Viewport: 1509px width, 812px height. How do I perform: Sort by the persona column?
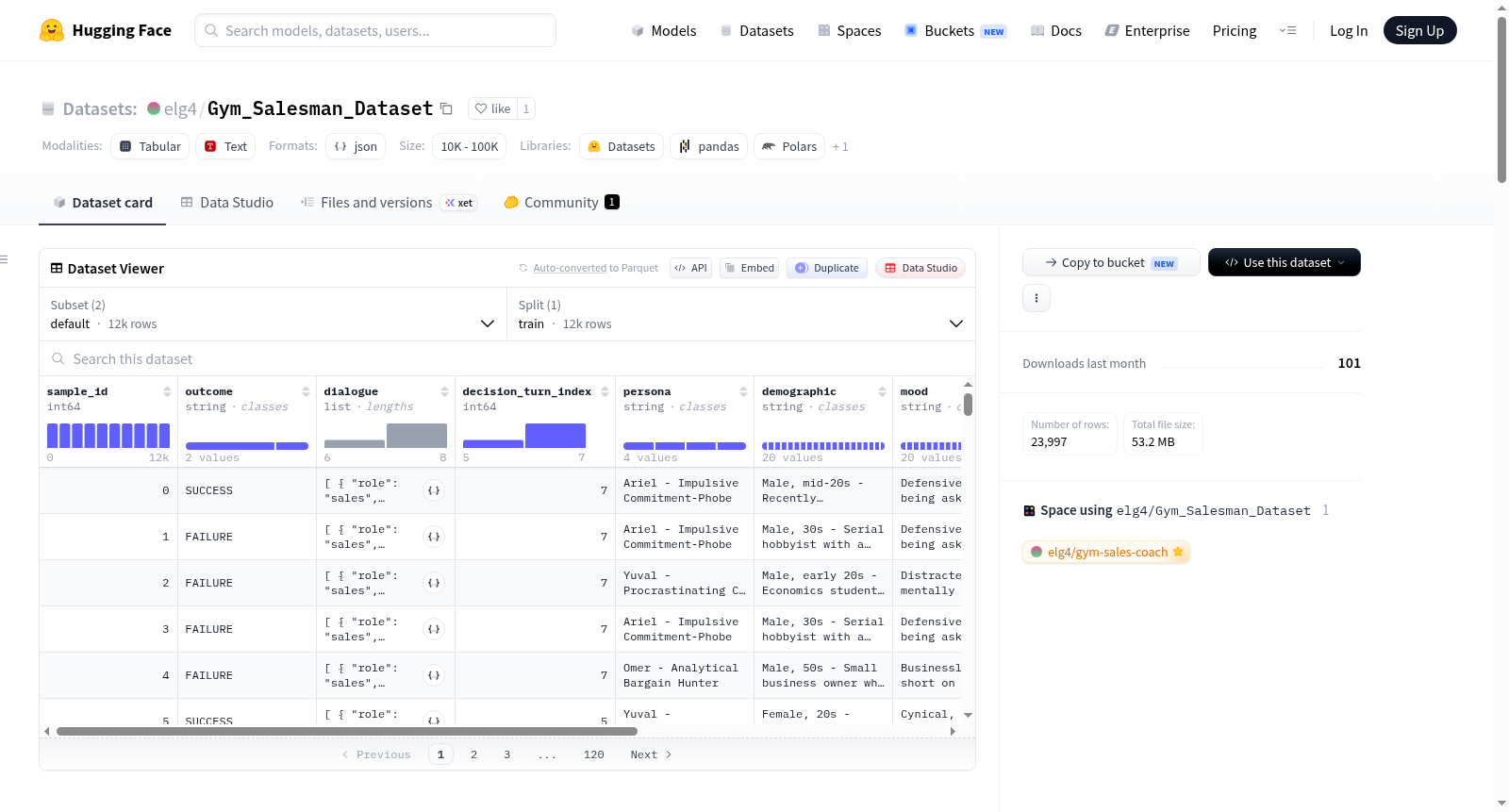[x=743, y=391]
